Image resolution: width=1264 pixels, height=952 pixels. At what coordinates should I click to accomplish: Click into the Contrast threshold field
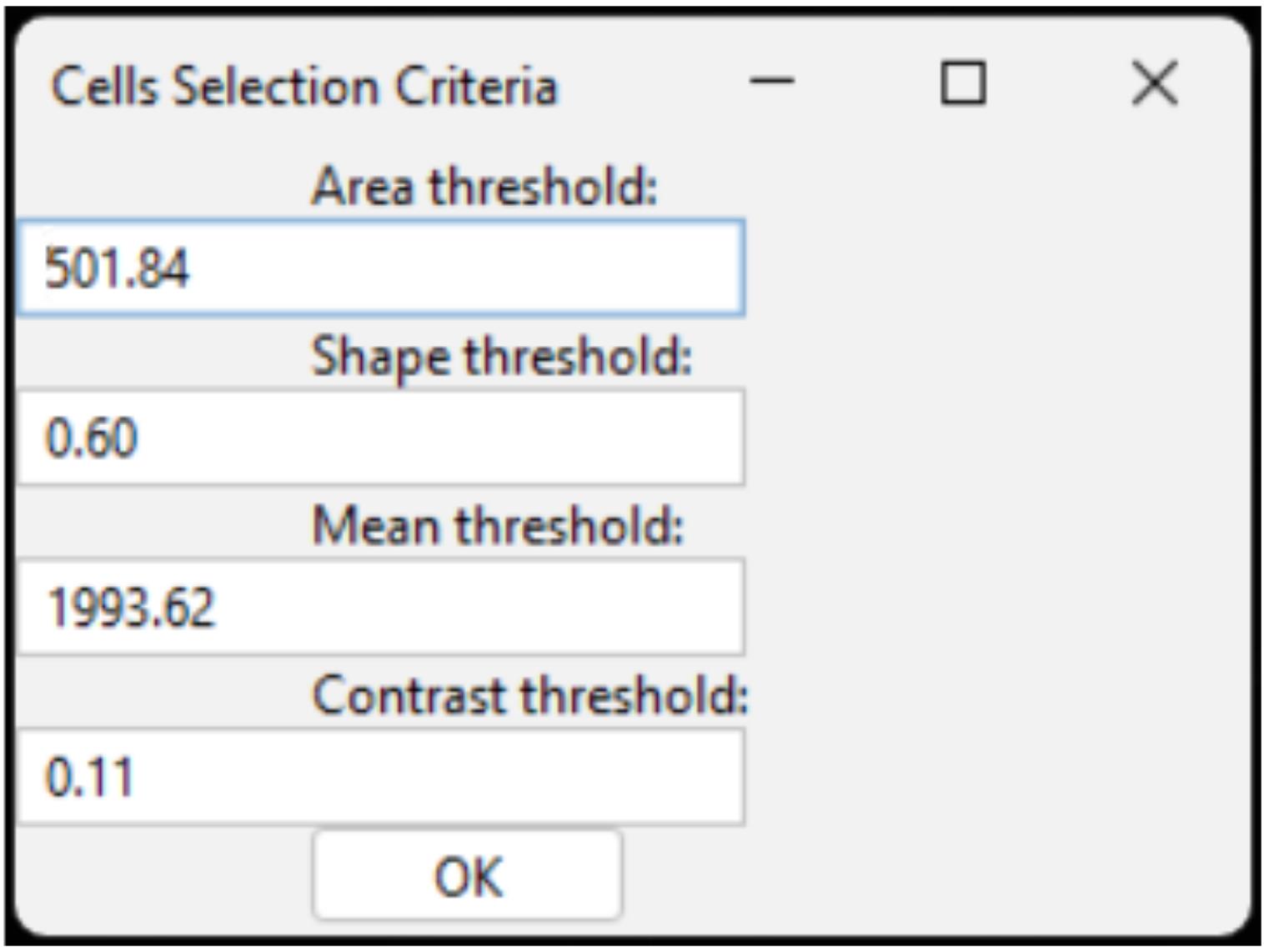pyautogui.click(x=379, y=777)
